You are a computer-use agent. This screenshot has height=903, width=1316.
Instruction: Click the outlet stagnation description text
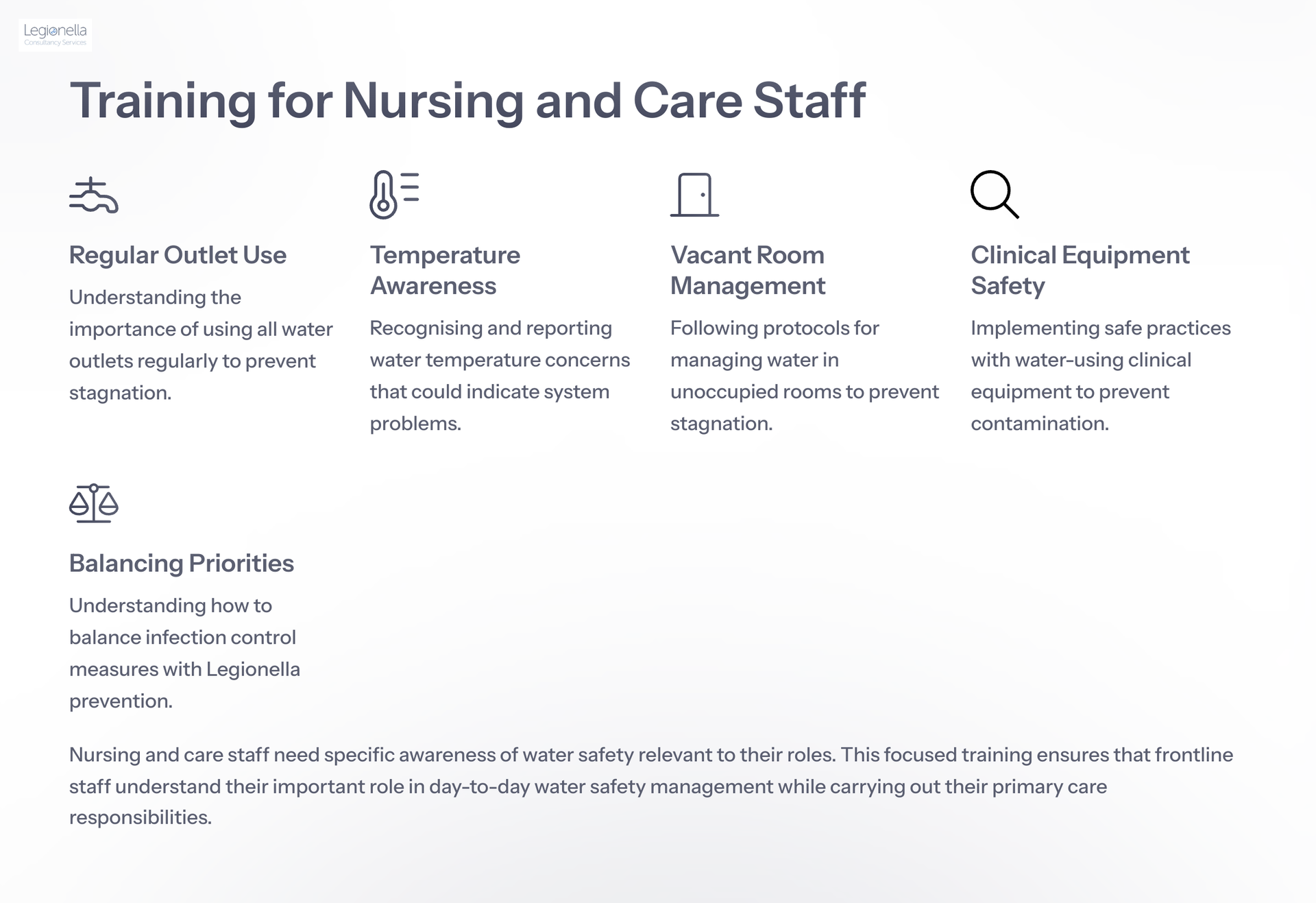pyautogui.click(x=201, y=345)
